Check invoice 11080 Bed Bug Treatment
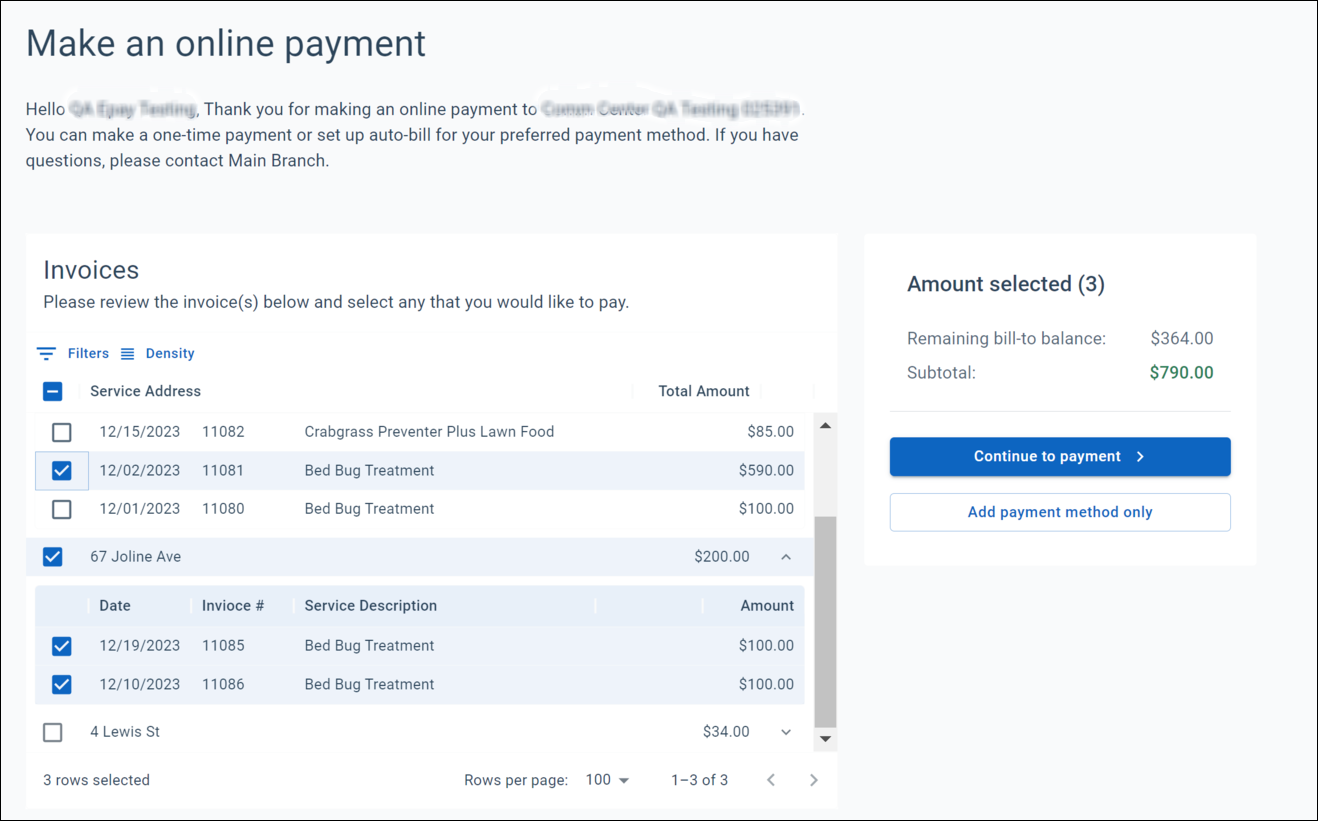The height and width of the screenshot is (821, 1318). 61,509
